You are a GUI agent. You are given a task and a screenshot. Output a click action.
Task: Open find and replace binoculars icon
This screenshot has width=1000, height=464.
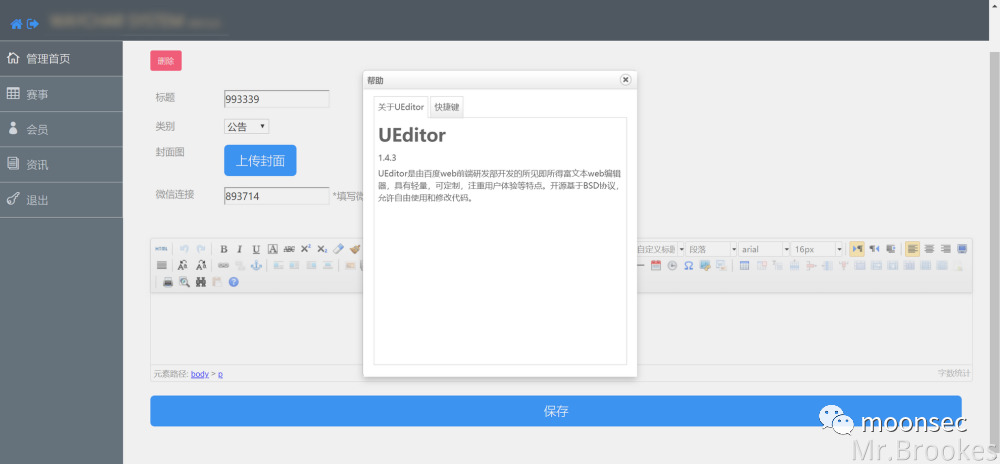click(x=201, y=282)
